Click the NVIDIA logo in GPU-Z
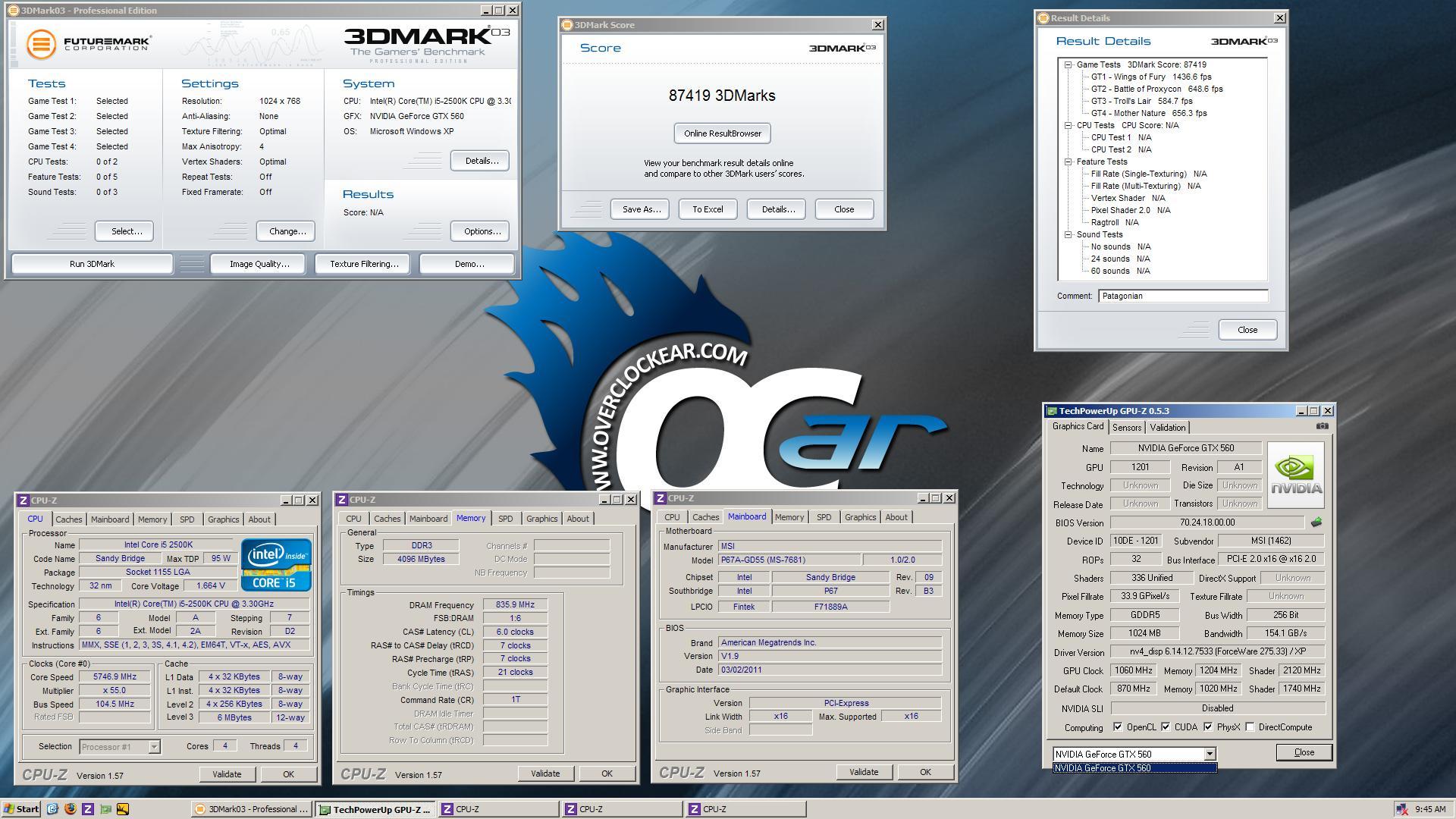 pos(1295,475)
